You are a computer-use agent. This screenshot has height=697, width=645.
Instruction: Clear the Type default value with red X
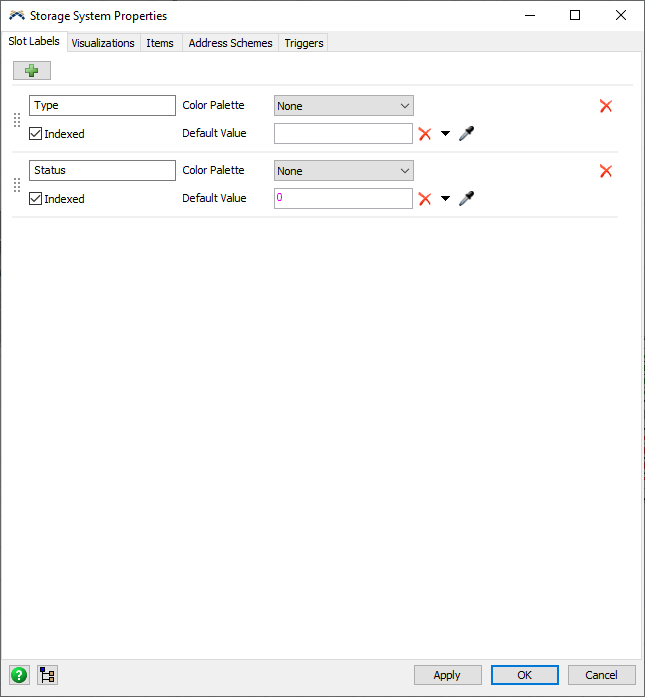tap(425, 134)
